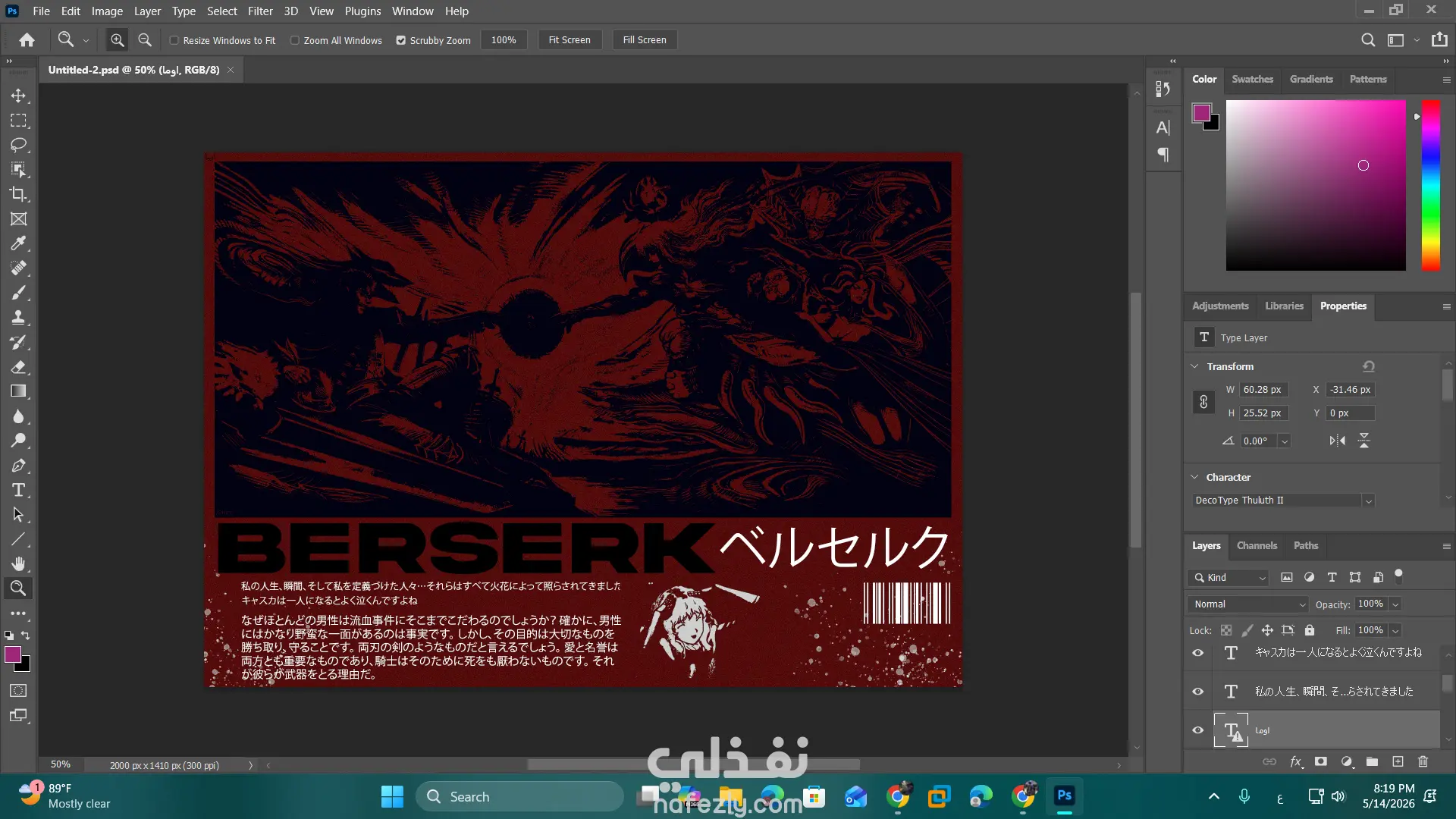This screenshot has width=1456, height=819.
Task: Select the Hand tool
Action: pos(18,563)
